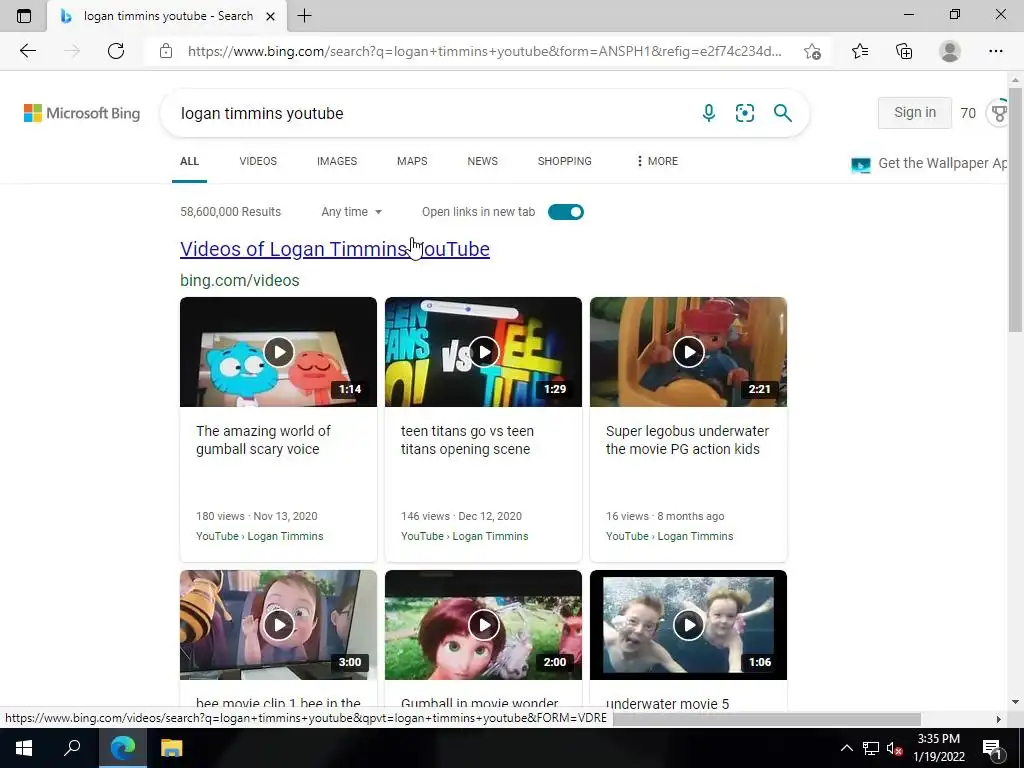The image size is (1024, 768).
Task: Open visual search camera icon
Action: [x=744, y=113]
